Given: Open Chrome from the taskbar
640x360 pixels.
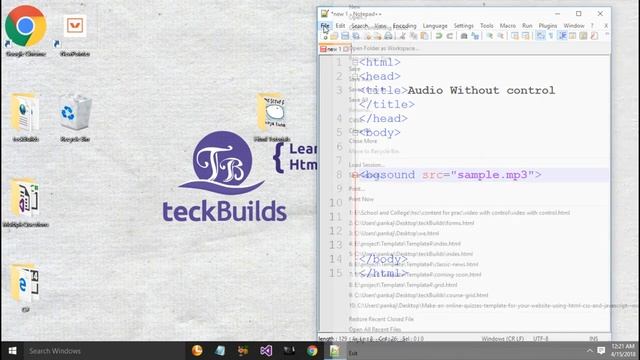Looking at the screenshot, I should [312, 351].
